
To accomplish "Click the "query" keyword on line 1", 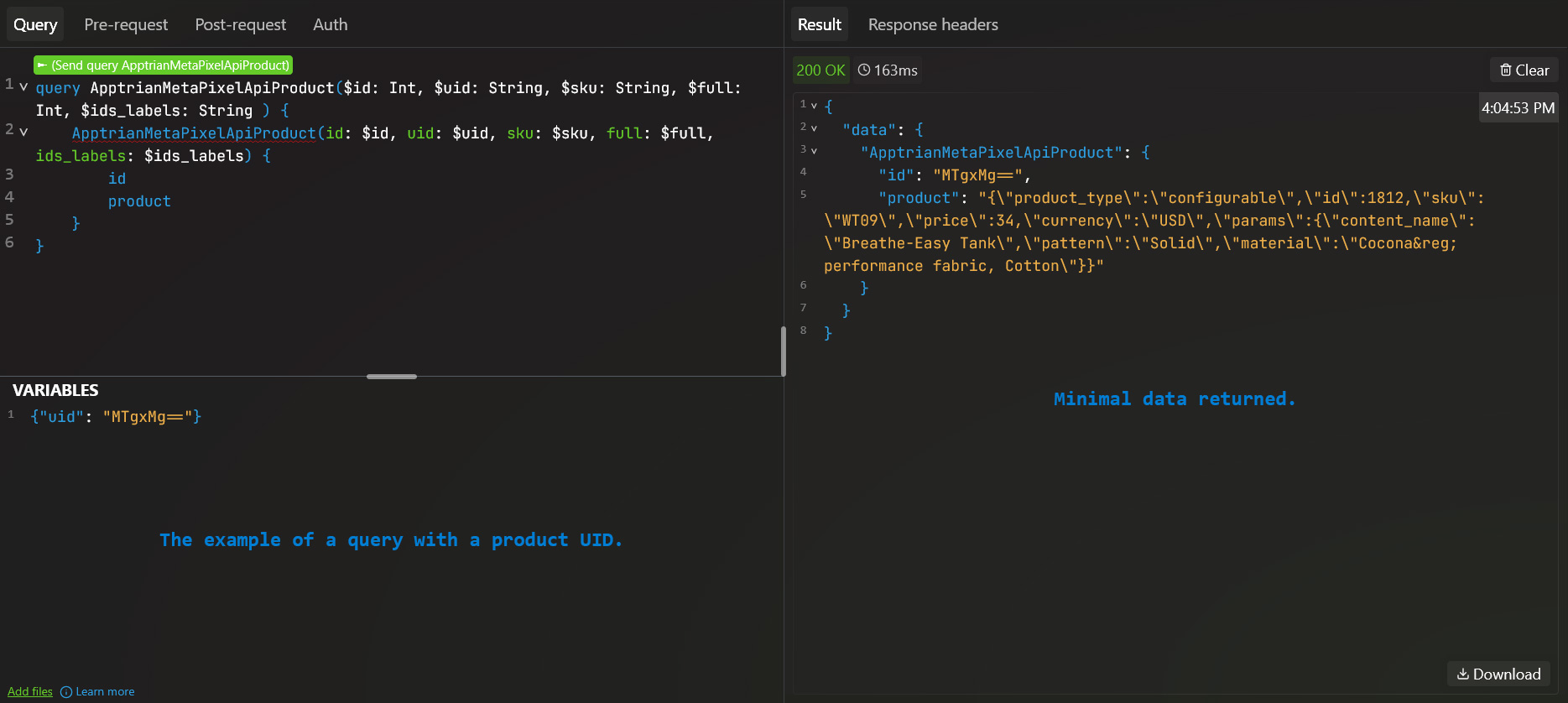I will tap(58, 88).
